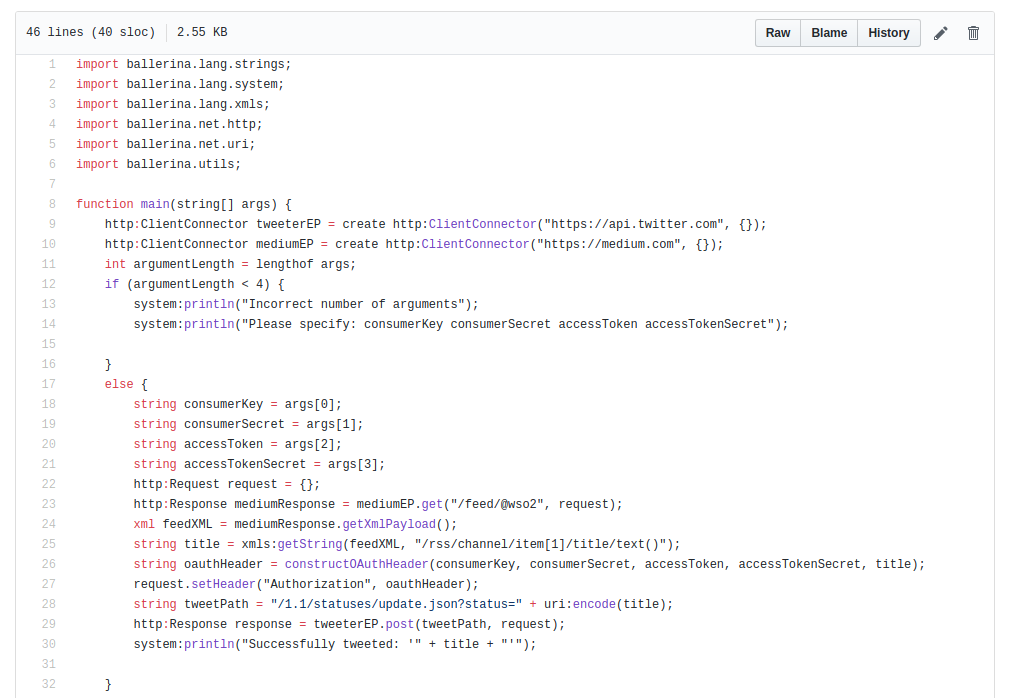This screenshot has height=698, width=1011.
Task: Select line number 6 importing ballerina.utils
Action: [51, 163]
